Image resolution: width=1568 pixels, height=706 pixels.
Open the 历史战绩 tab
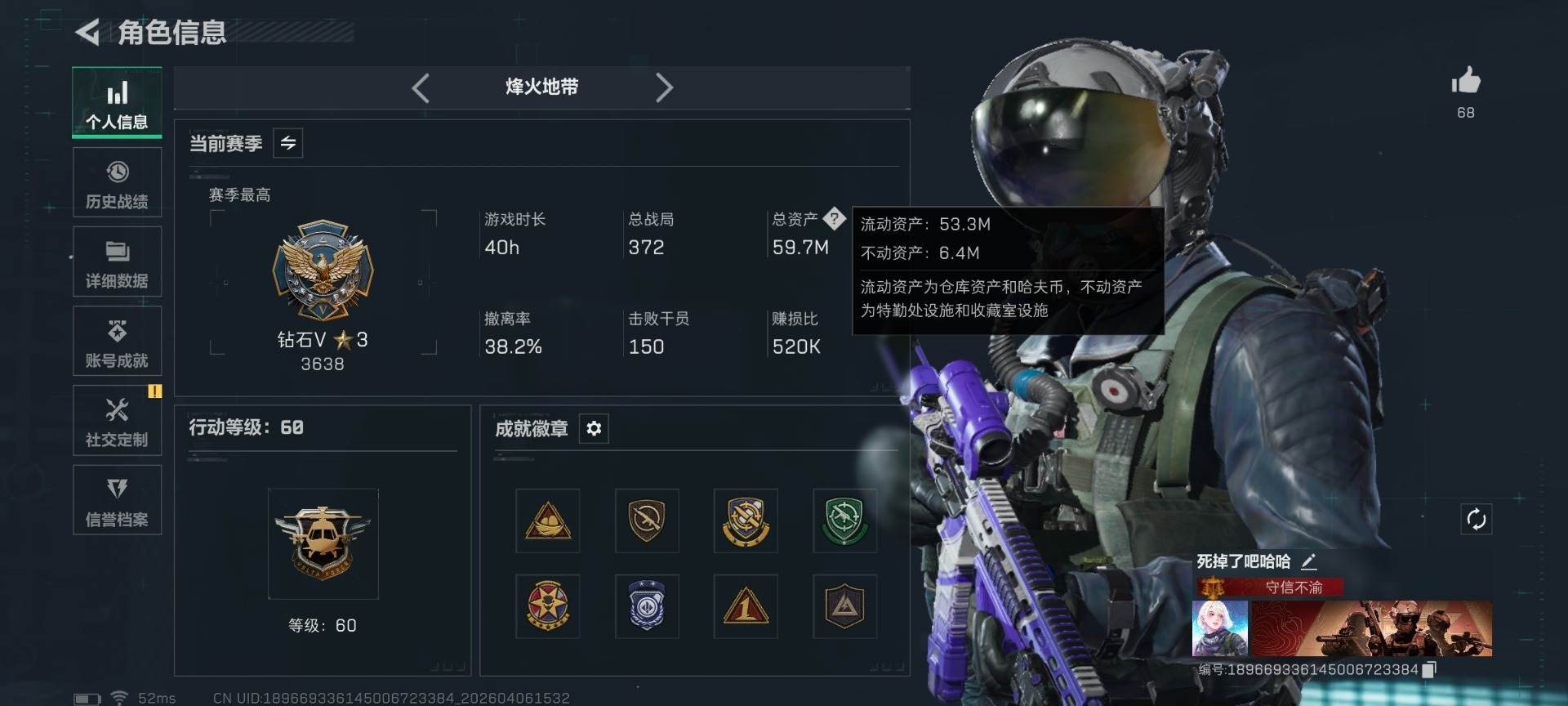click(117, 183)
